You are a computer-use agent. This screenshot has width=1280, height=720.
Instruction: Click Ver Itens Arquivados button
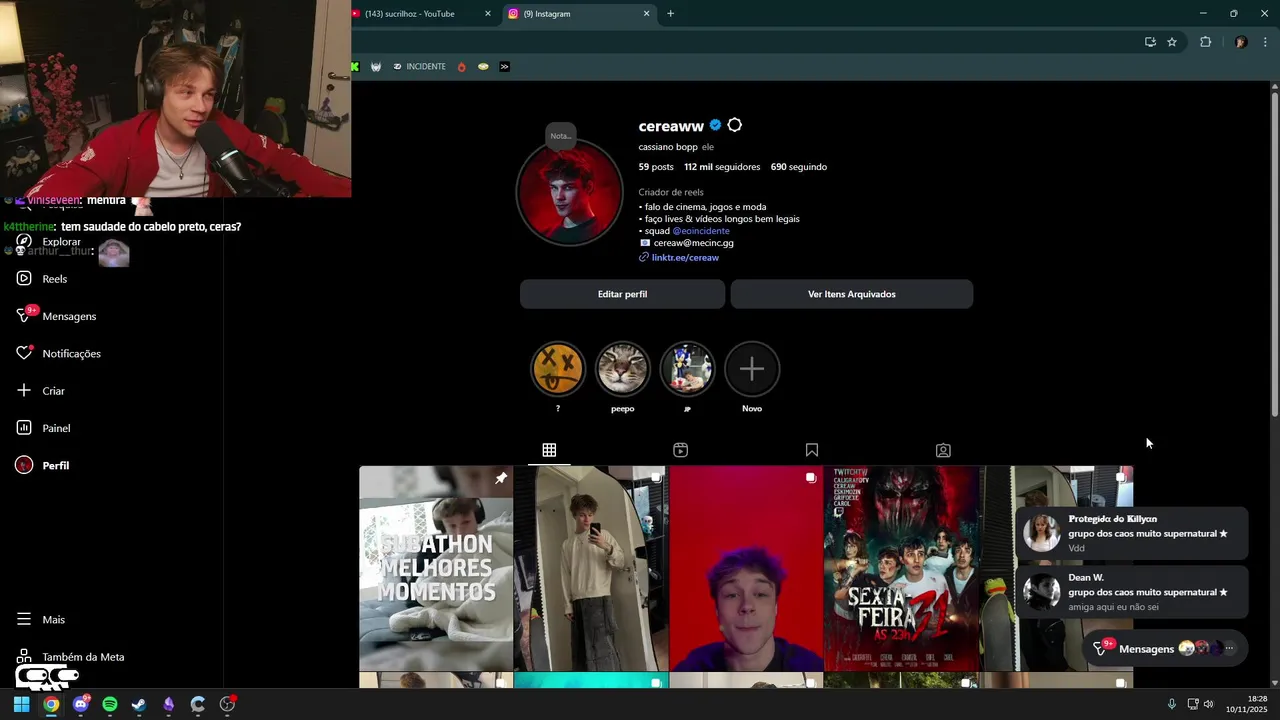click(852, 294)
